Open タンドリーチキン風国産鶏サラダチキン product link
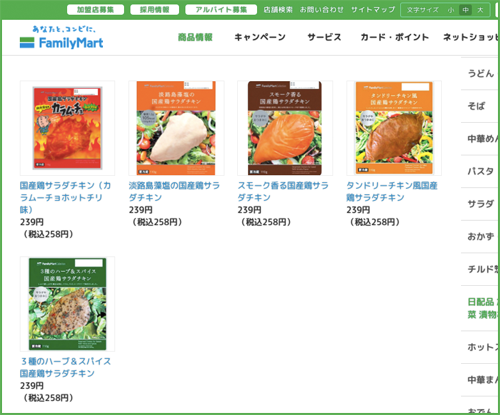The image size is (500, 415). pyautogui.click(x=392, y=191)
